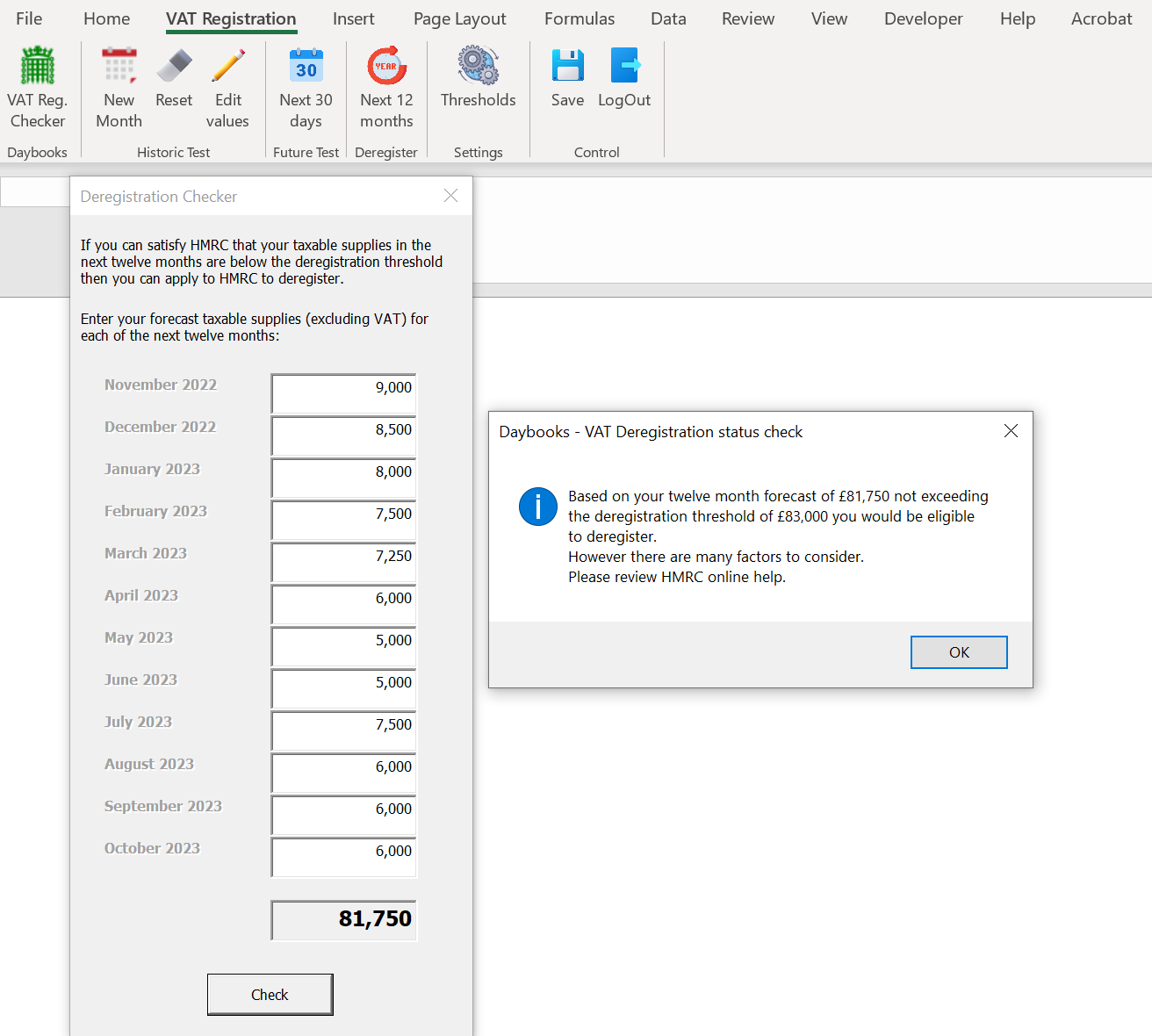Click the LogOut icon
The image size is (1152, 1036).
tap(624, 67)
